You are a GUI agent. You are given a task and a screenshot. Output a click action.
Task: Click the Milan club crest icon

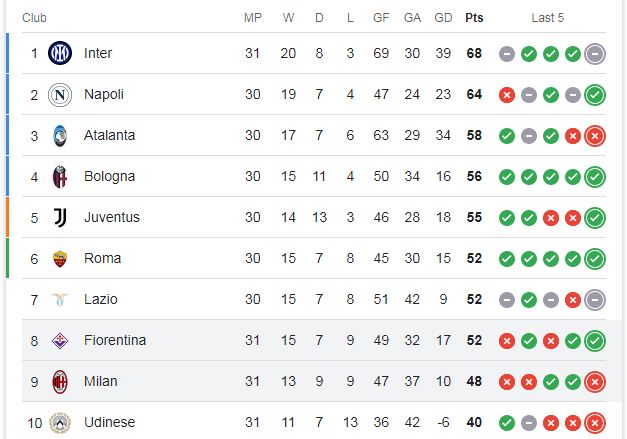[60, 382]
